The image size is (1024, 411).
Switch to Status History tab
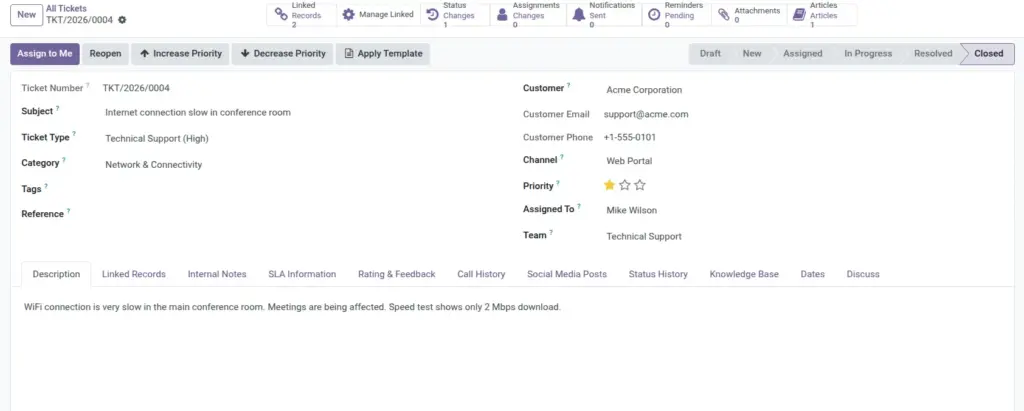[x=658, y=274]
